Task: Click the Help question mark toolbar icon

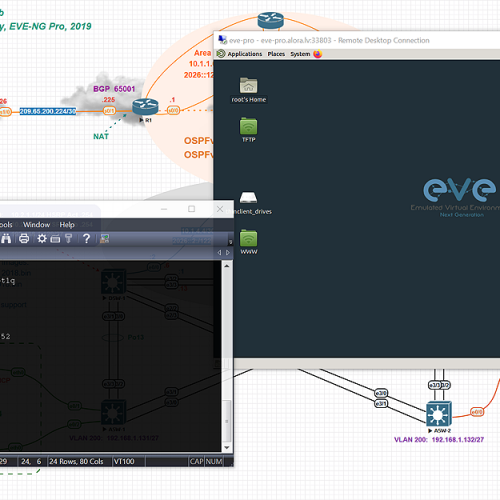Action: [86, 238]
